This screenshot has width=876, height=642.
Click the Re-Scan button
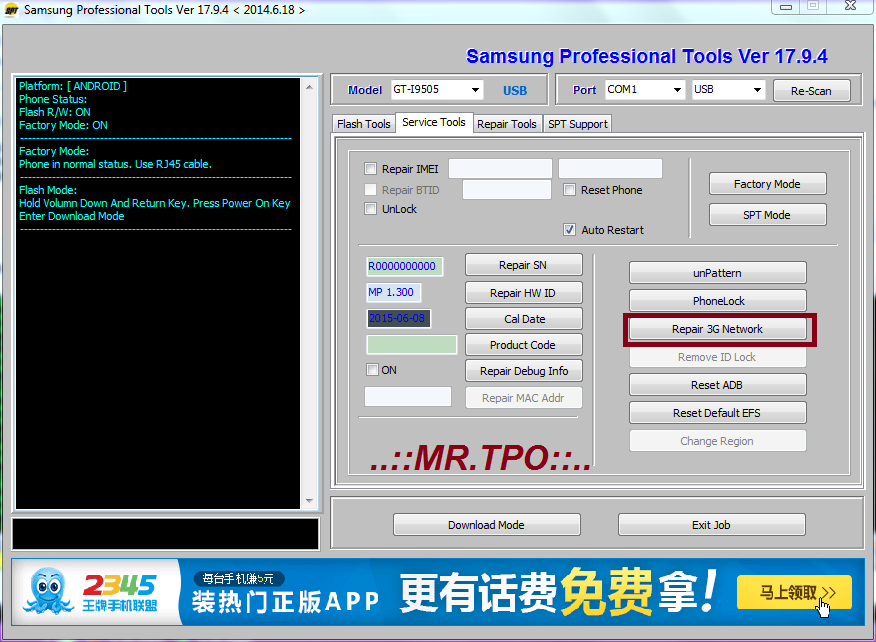tap(812, 91)
